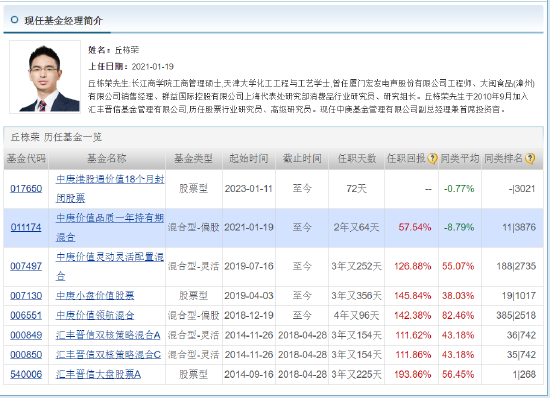This screenshot has width=550, height=398.
Task: Select the 142.38% return cell
Action: (412, 315)
